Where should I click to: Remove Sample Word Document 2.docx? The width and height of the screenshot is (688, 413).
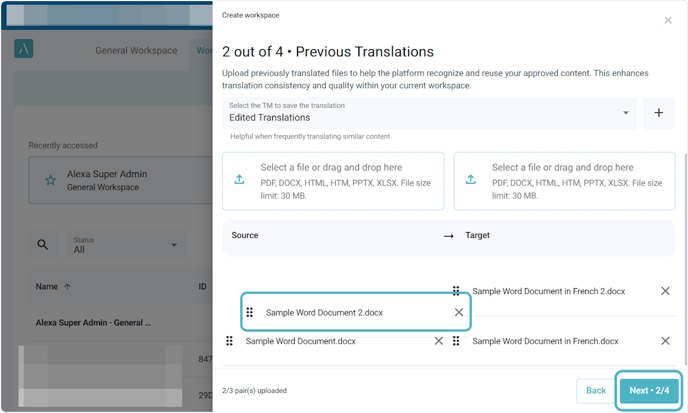tap(459, 312)
